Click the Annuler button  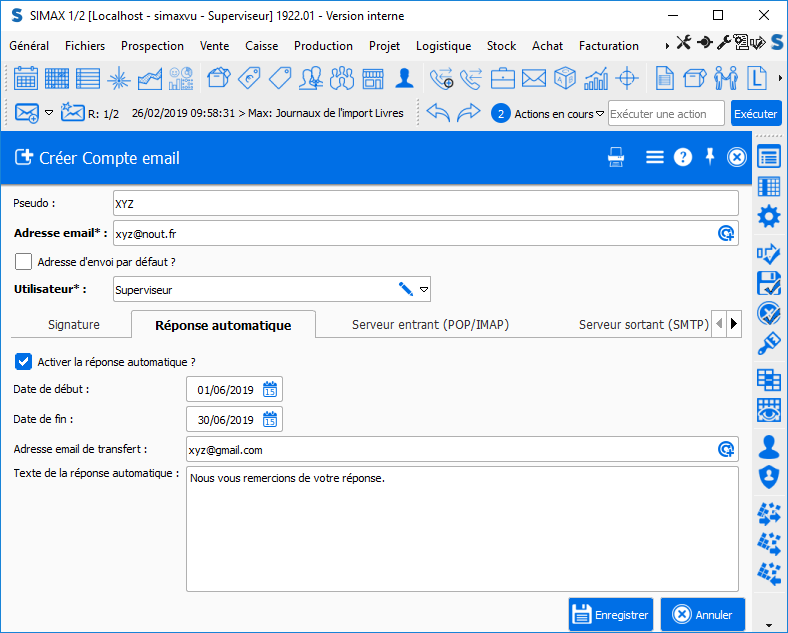point(703,615)
